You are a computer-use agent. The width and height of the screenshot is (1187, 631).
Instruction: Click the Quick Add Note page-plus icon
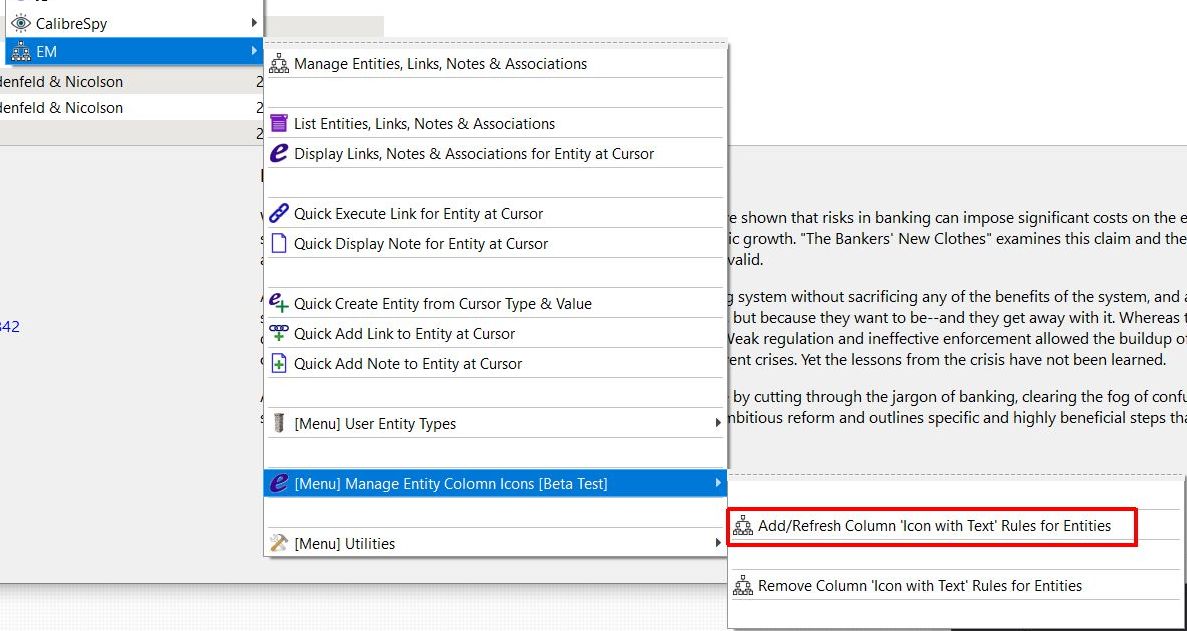coord(279,364)
